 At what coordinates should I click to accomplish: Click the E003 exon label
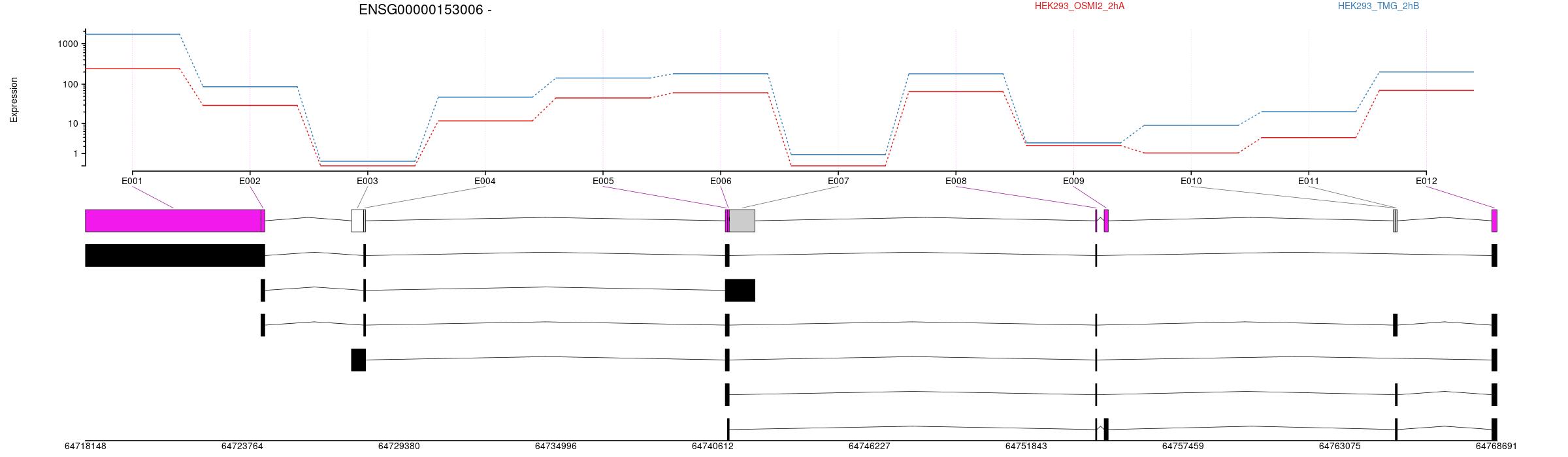pyautogui.click(x=367, y=181)
